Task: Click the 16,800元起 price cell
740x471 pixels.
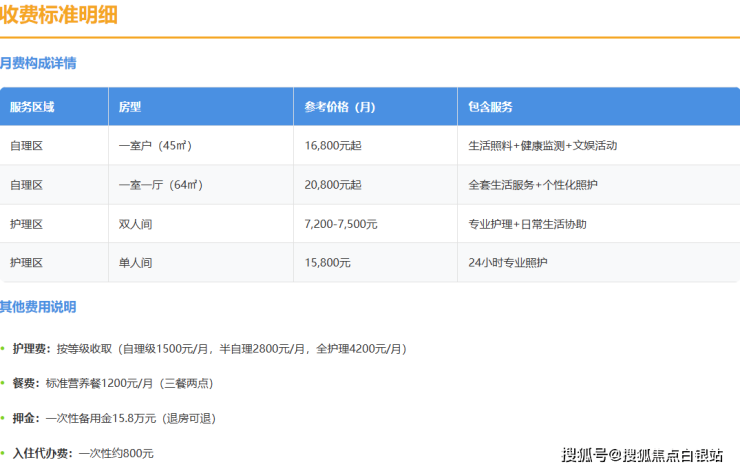Action: [x=333, y=146]
